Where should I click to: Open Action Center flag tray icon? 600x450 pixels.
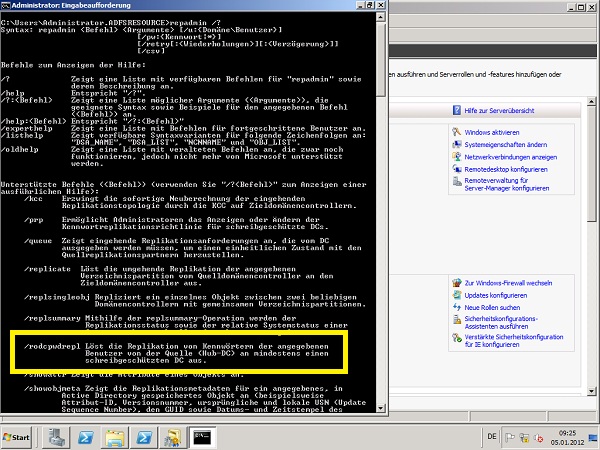(x=510, y=437)
